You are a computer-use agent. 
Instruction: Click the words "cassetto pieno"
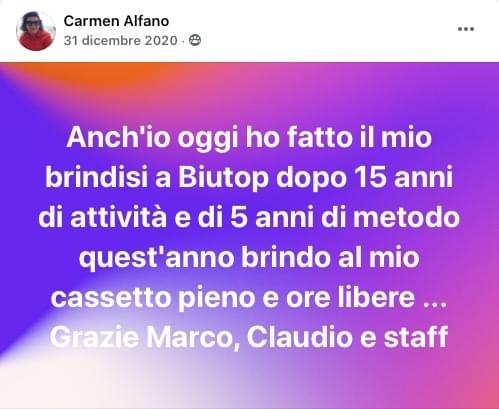point(153,298)
